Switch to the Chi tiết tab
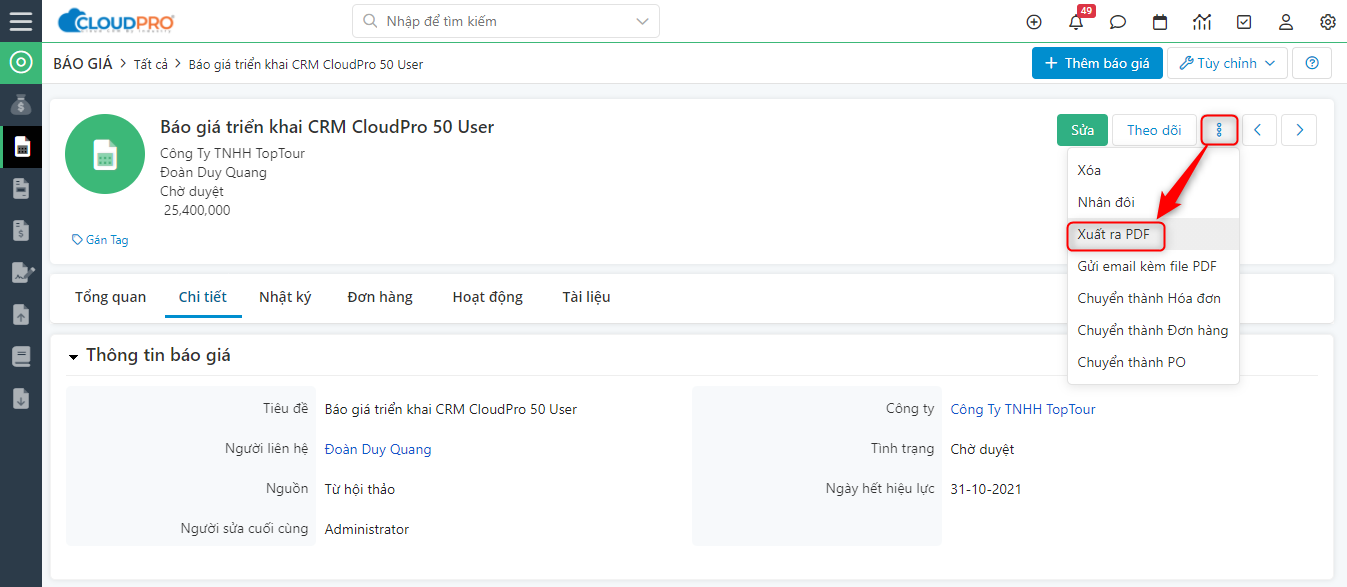 (203, 297)
